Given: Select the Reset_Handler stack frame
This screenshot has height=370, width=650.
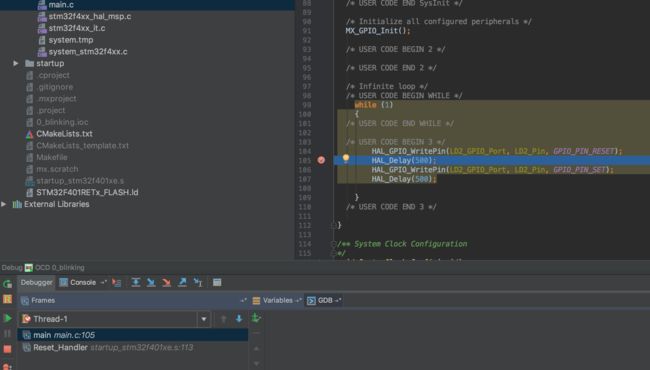Looking at the screenshot, I should pos(133,347).
